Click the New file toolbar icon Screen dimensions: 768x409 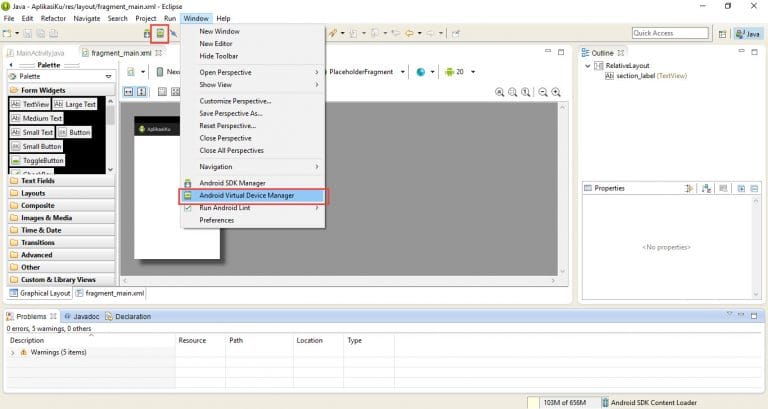coord(7,33)
